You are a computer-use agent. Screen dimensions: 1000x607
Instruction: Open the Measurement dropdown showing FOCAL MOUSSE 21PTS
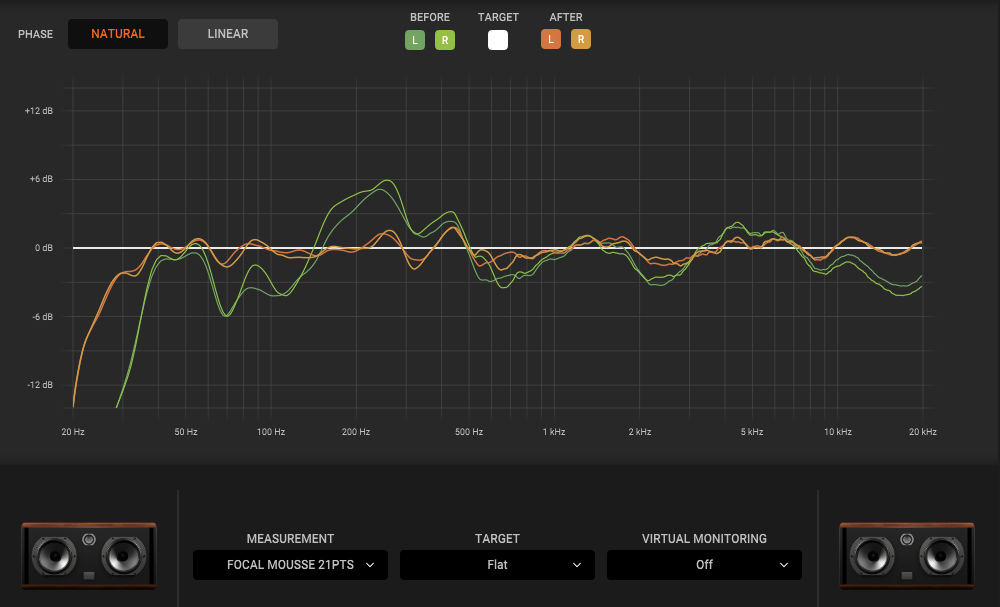coord(290,565)
